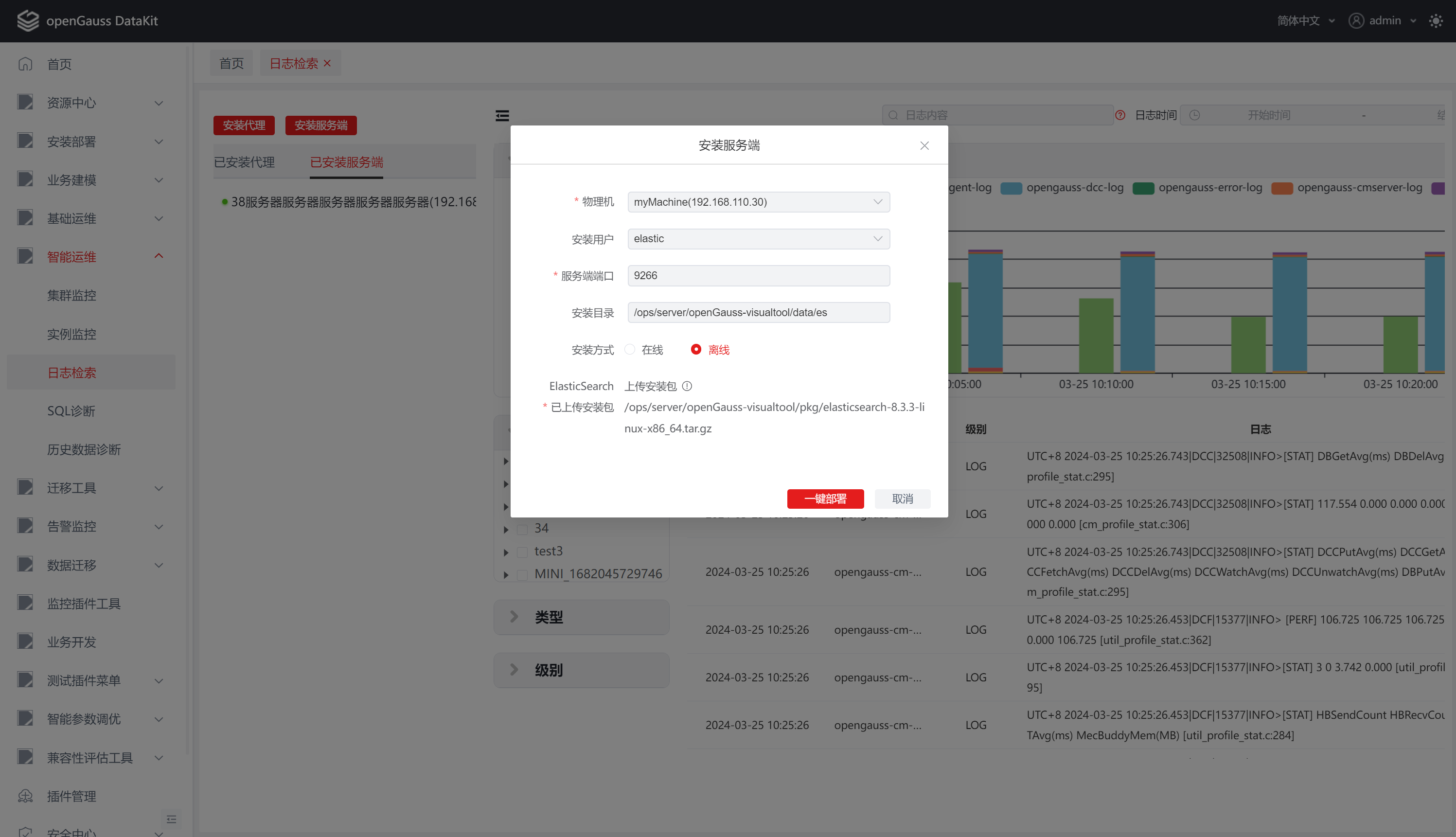Switch to the 已安装代理 tab

click(x=244, y=162)
